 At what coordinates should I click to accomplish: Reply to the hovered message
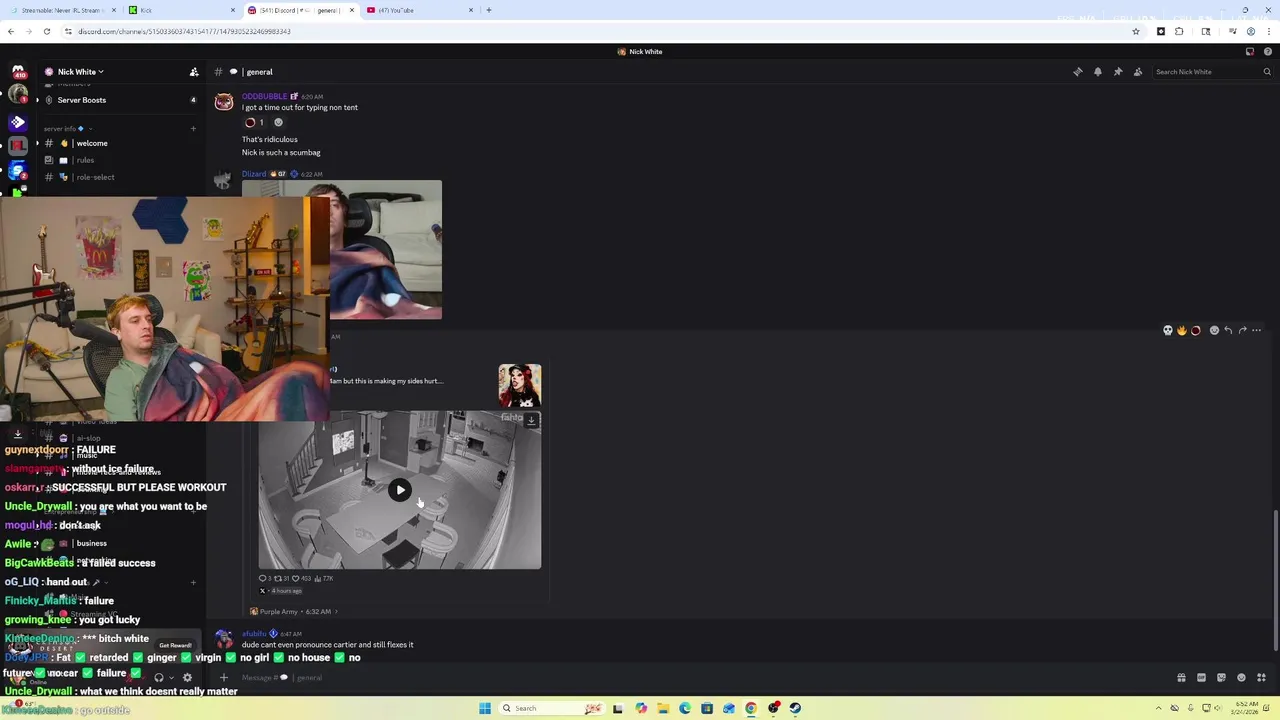(x=1228, y=330)
